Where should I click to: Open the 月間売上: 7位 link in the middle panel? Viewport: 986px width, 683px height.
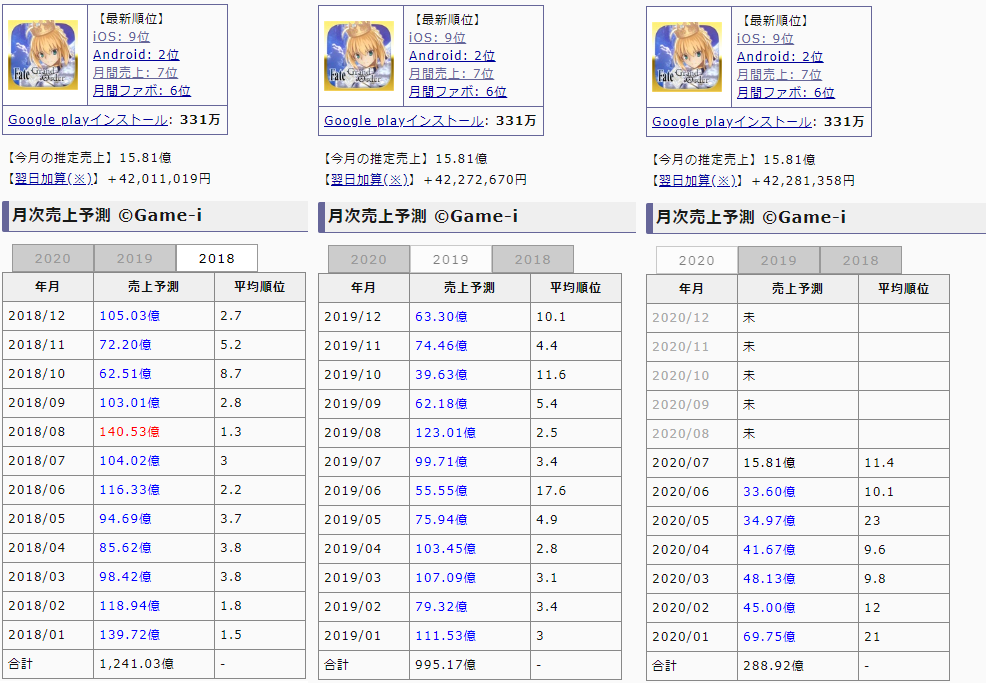[451, 74]
